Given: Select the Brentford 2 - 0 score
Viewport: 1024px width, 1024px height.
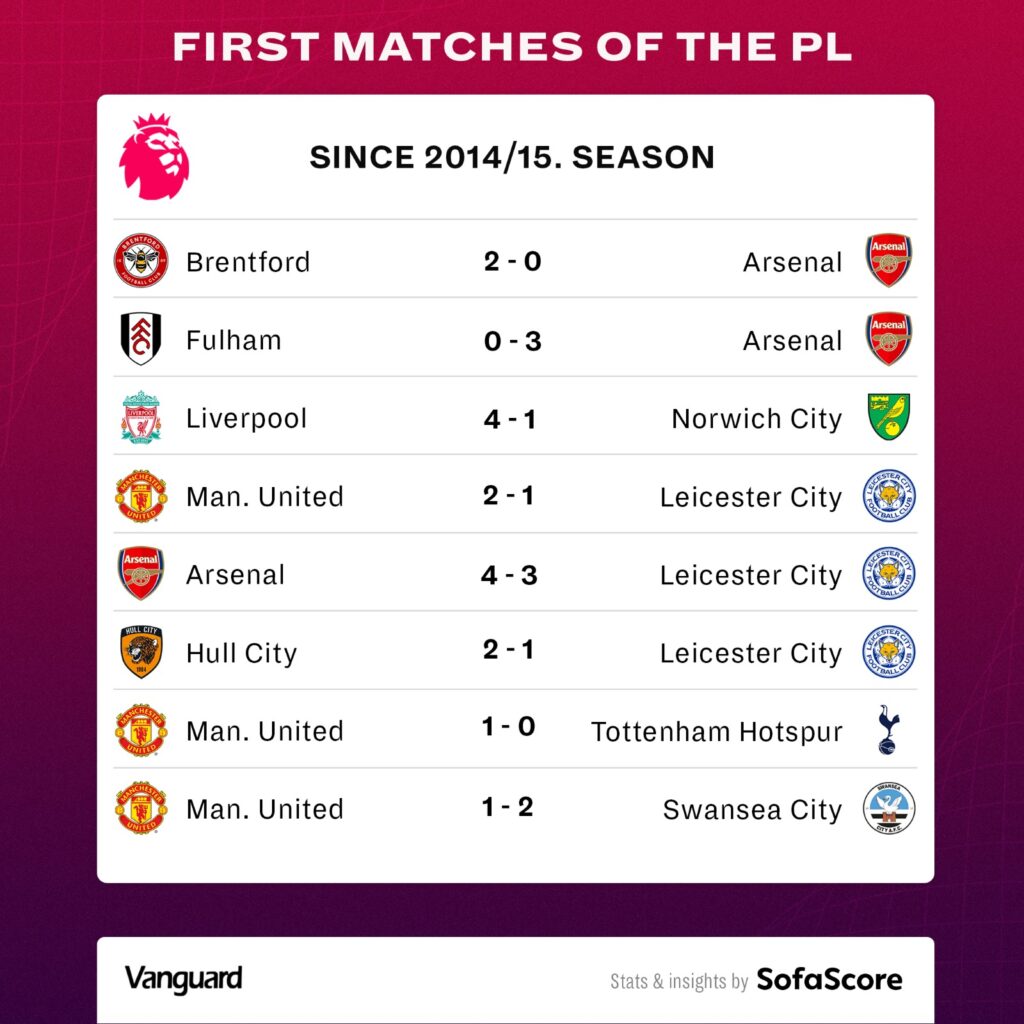Looking at the screenshot, I should point(513,261).
